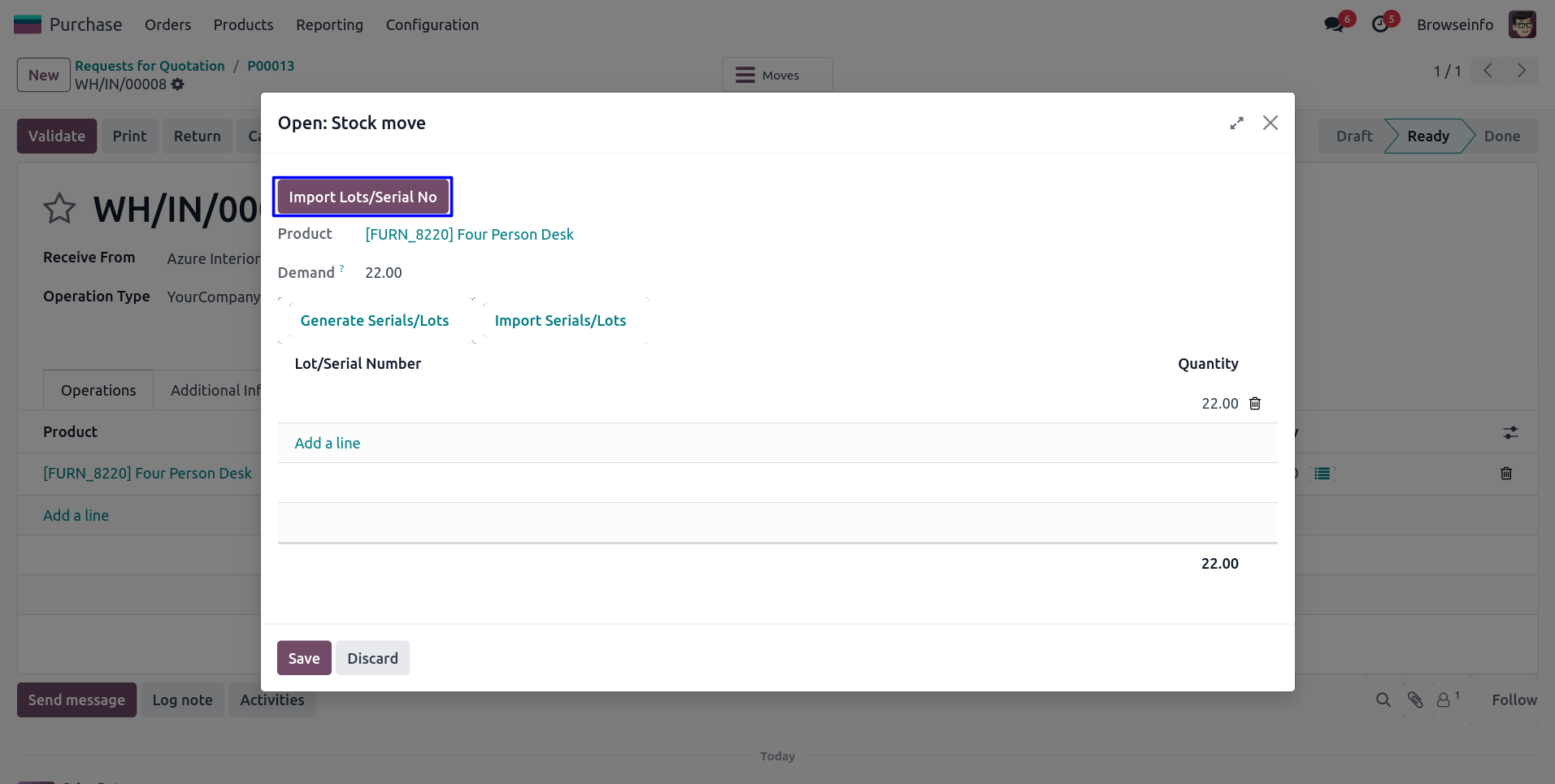
Task: Add a line in the background Operations table
Action: click(76, 515)
